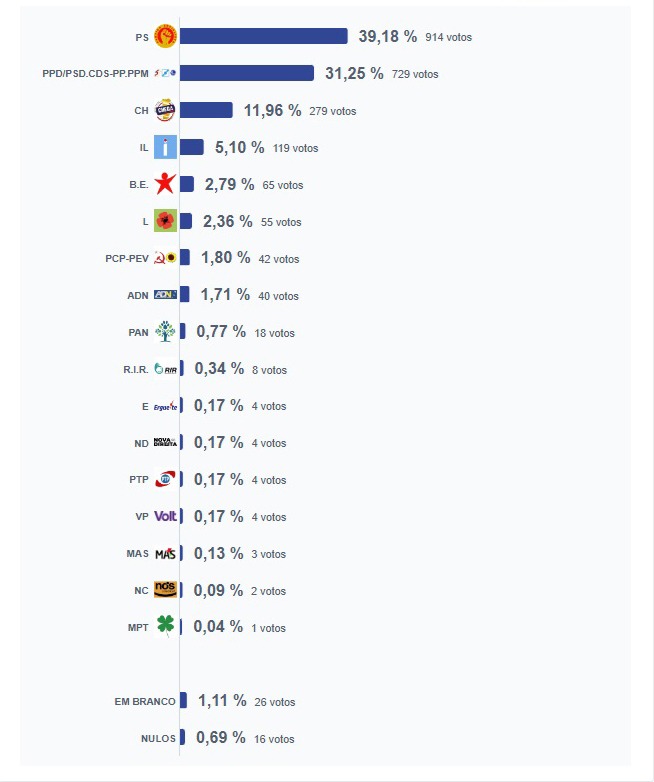Viewport: 654px width, 782px height.
Task: Select the Volt purple logo
Action: 165,516
